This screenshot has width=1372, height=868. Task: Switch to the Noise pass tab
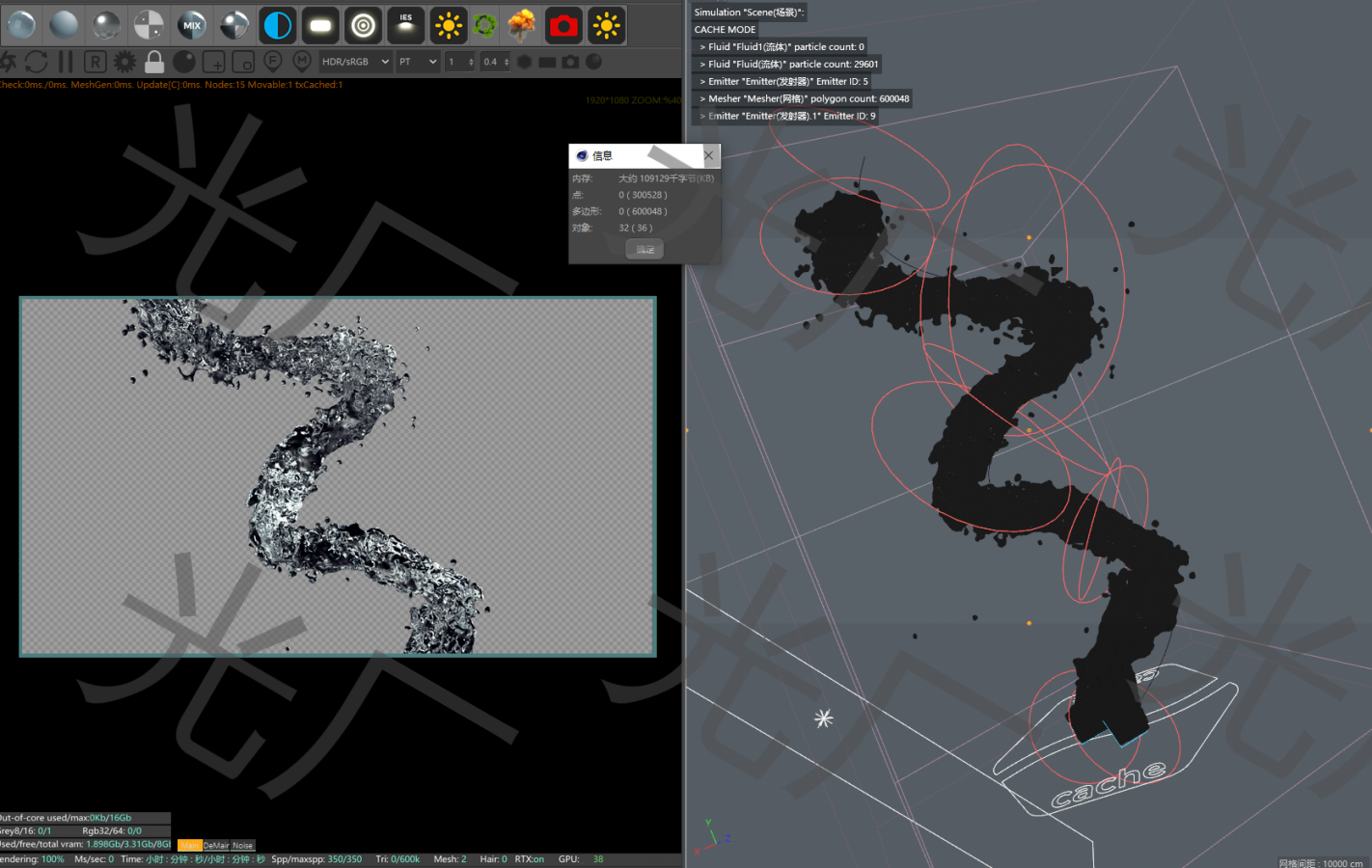click(242, 845)
